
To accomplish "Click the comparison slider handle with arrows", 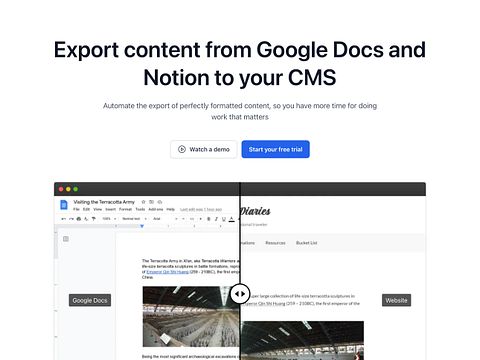I will [240, 294].
